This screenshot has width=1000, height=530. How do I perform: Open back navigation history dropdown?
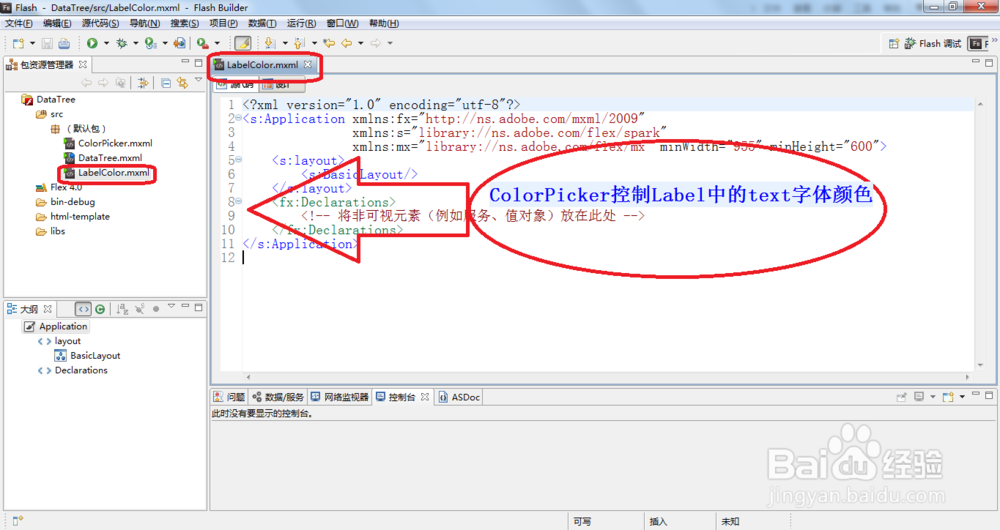[360, 43]
